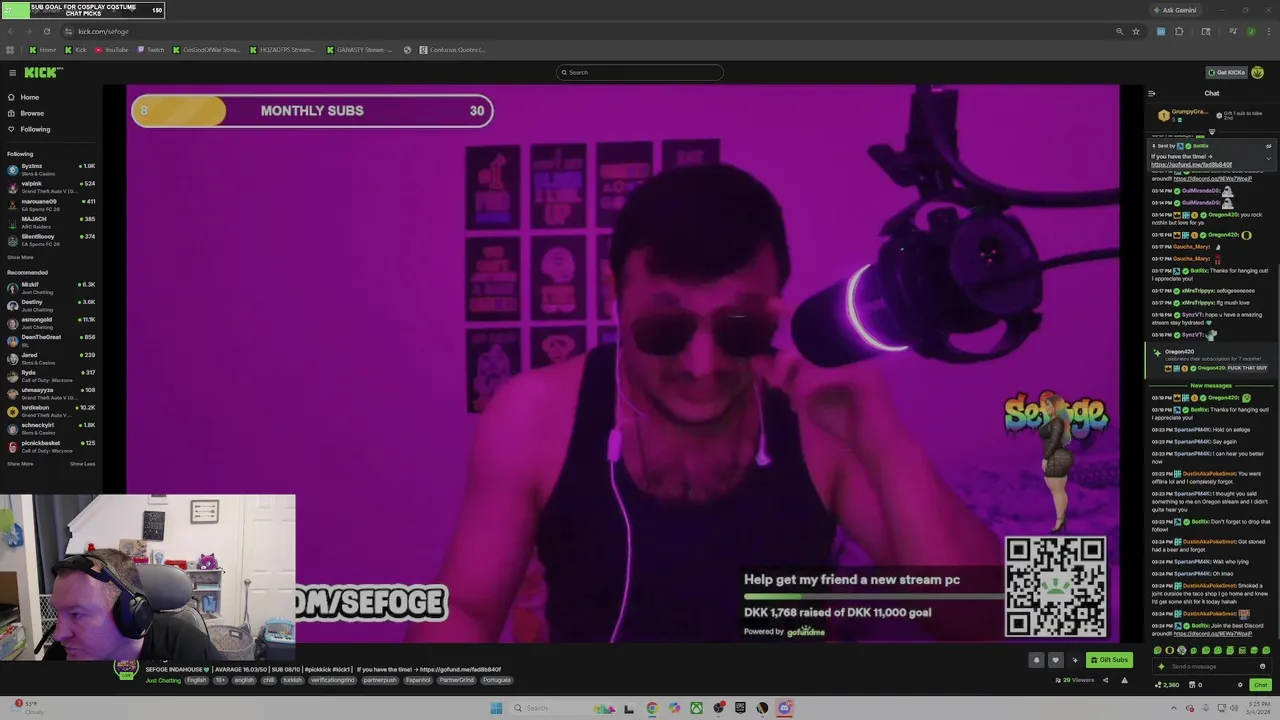Screen dimensions: 1280x720
Task: Click the sparkle button beside Gift Subs
Action: click(x=1075, y=660)
